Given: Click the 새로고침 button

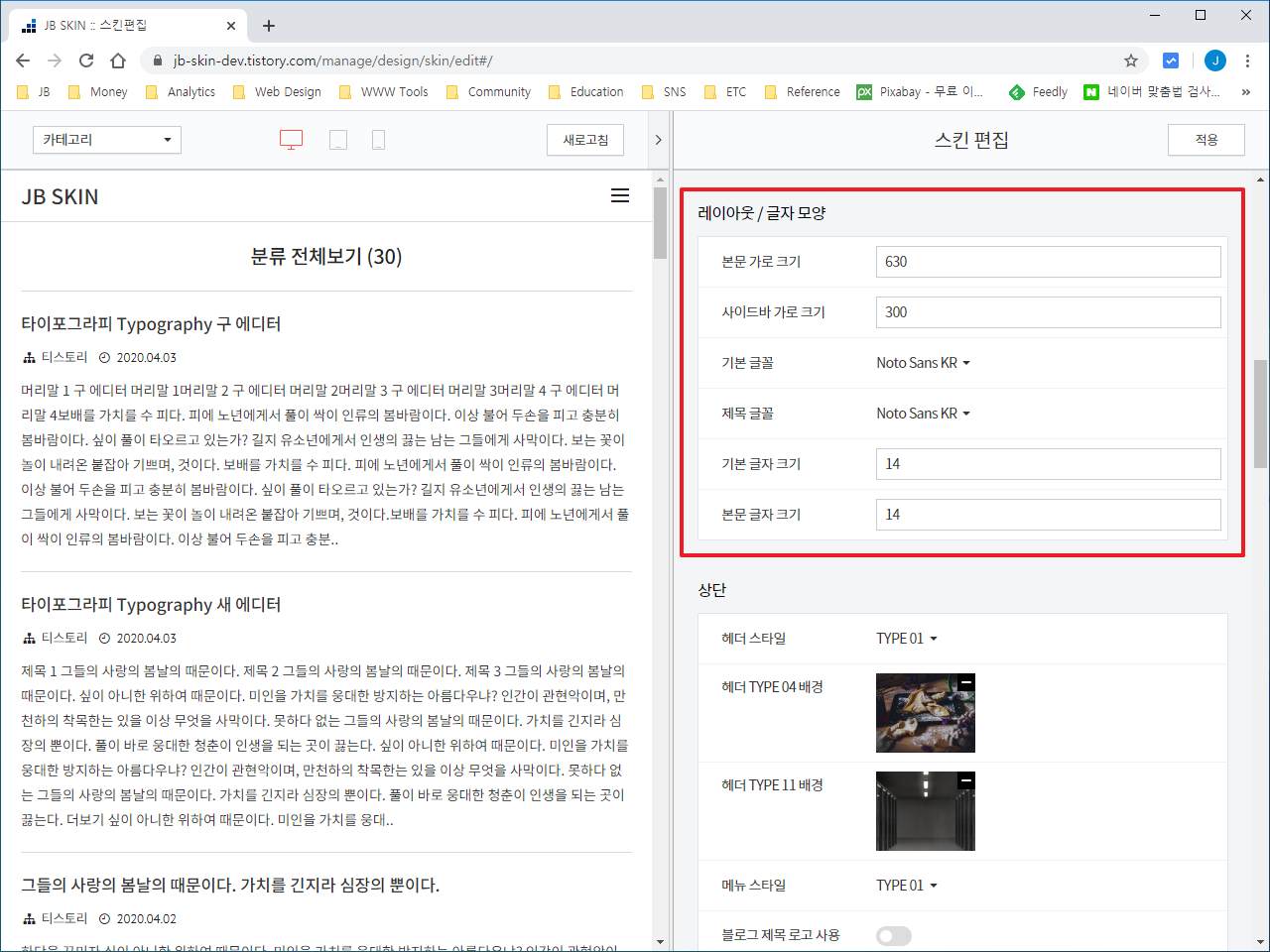Looking at the screenshot, I should coord(585,140).
